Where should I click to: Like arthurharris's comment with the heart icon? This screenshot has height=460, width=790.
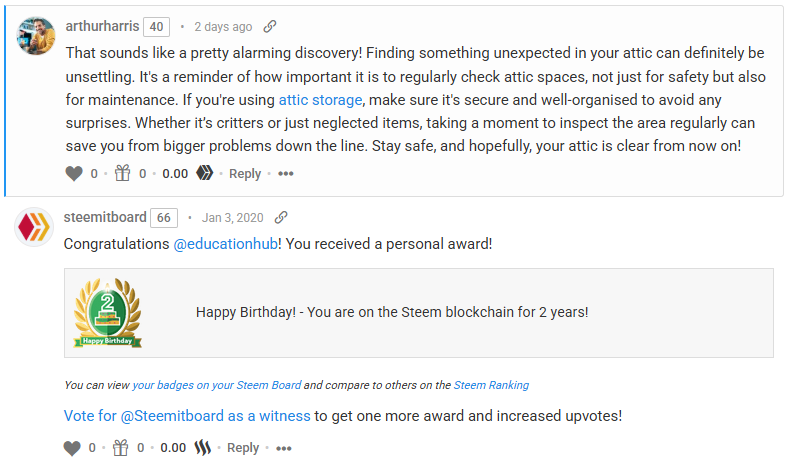click(x=74, y=174)
